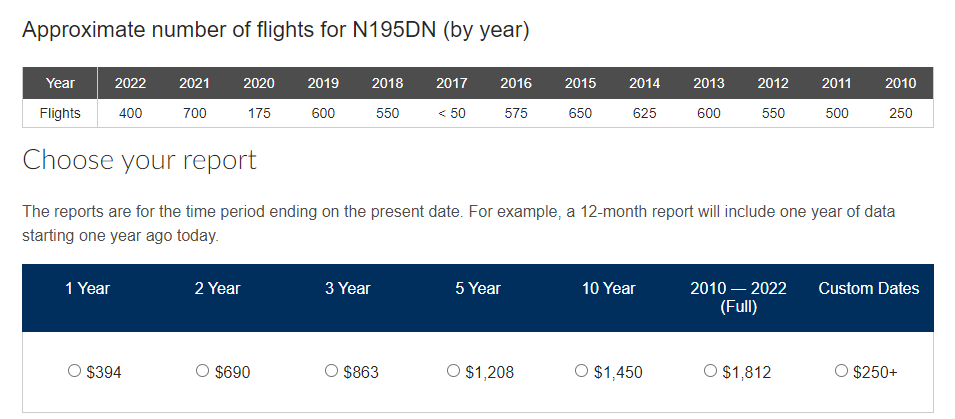Choose the $690 radio button
The image size is (955, 419).
(x=203, y=371)
